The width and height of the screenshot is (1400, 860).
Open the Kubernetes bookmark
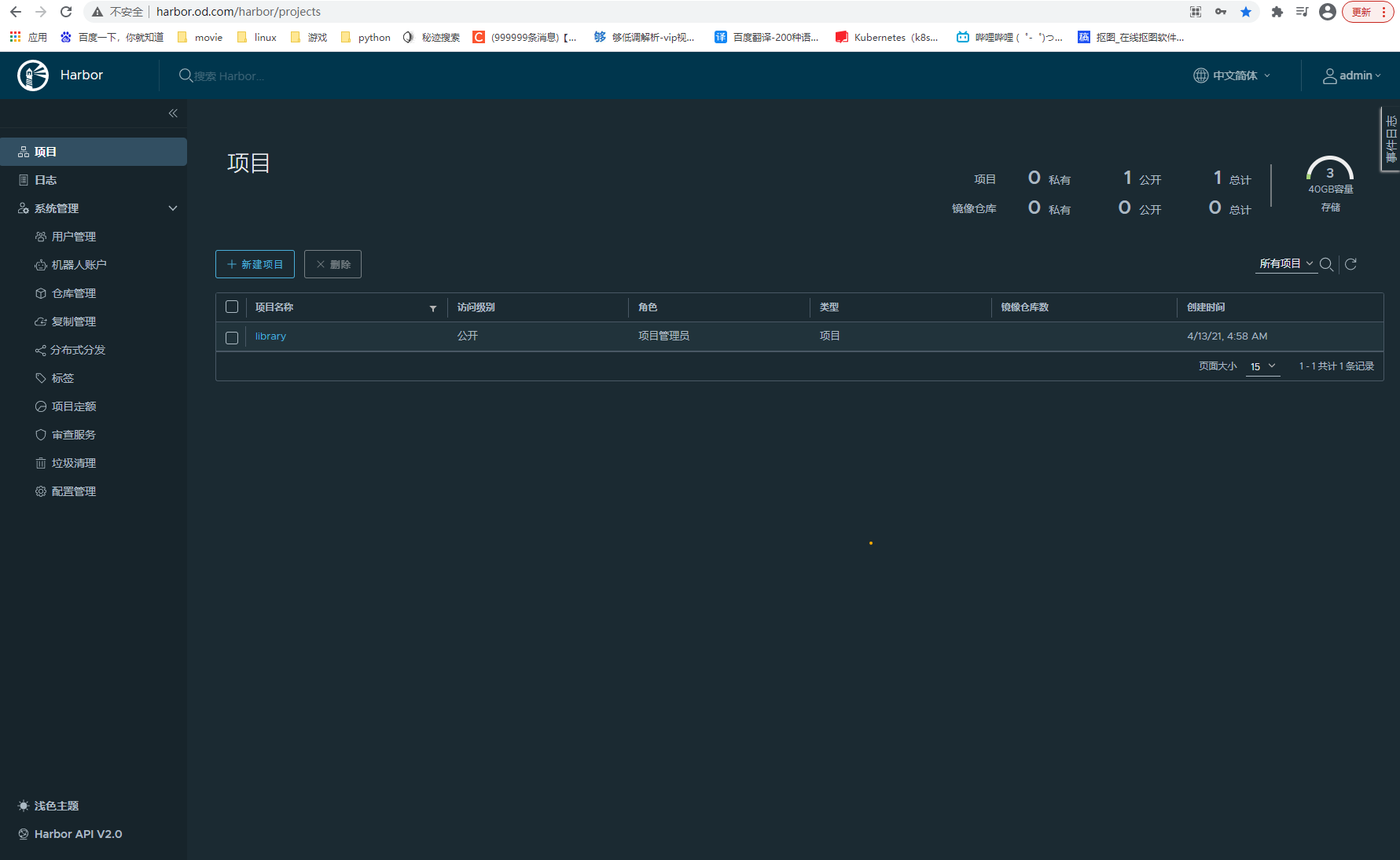pyautogui.click(x=887, y=37)
